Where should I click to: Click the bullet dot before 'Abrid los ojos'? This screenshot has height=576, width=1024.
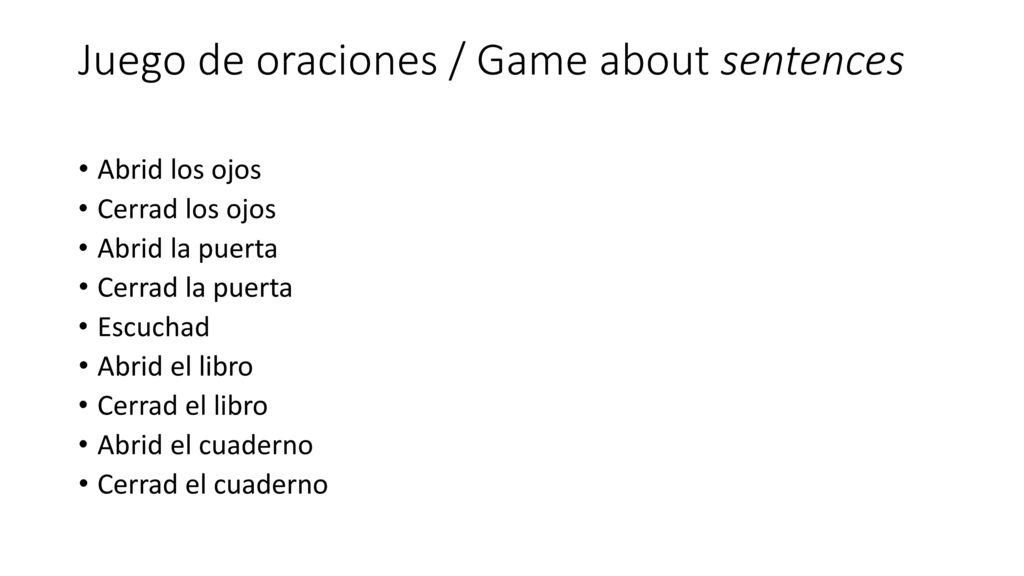(83, 170)
